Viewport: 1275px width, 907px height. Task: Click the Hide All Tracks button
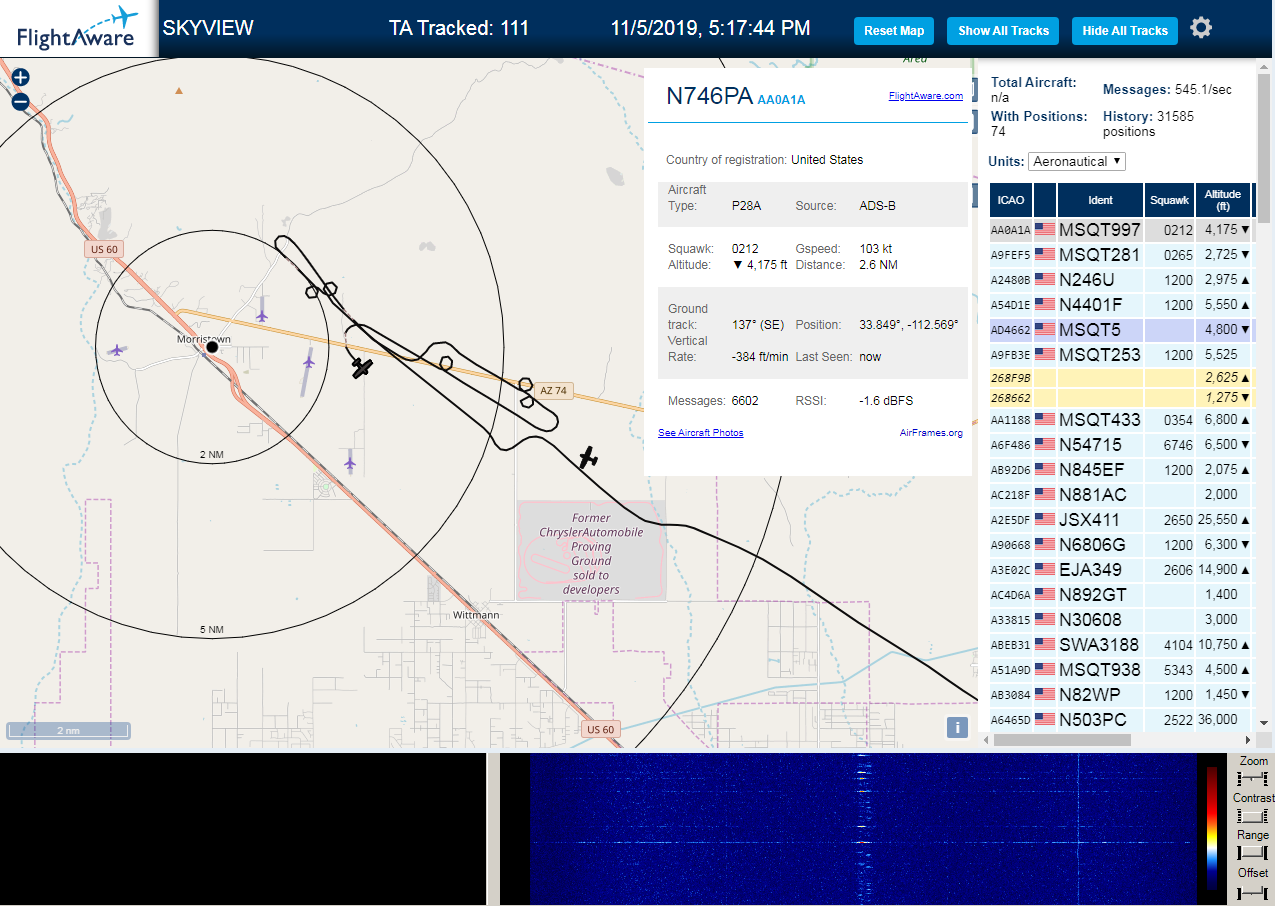[1125, 31]
